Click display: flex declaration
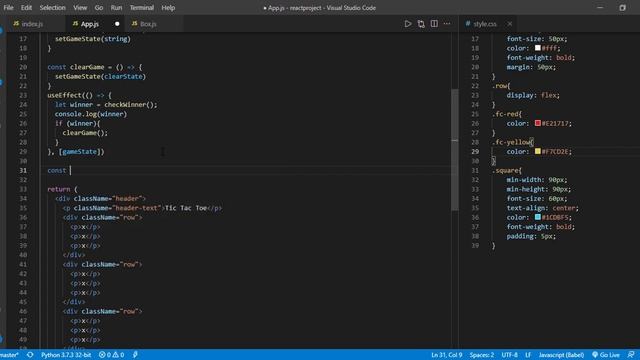 tap(533, 95)
